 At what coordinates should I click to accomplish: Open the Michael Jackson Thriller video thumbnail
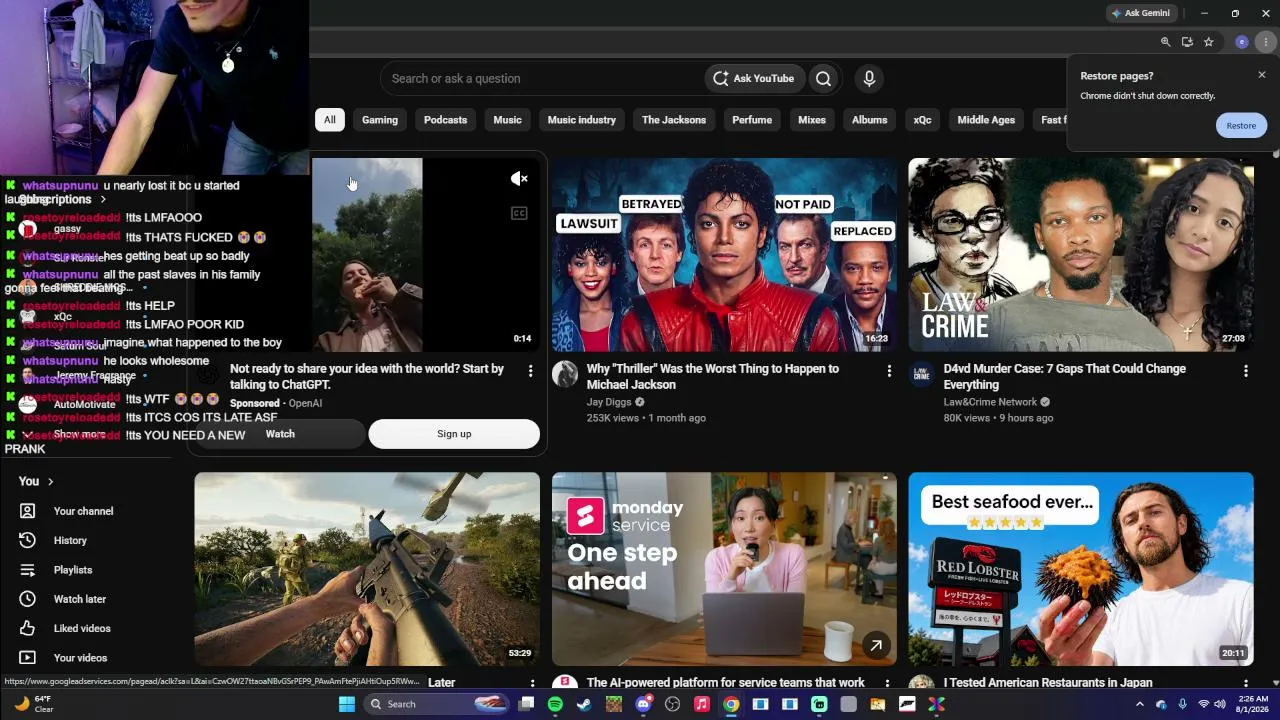click(x=724, y=255)
